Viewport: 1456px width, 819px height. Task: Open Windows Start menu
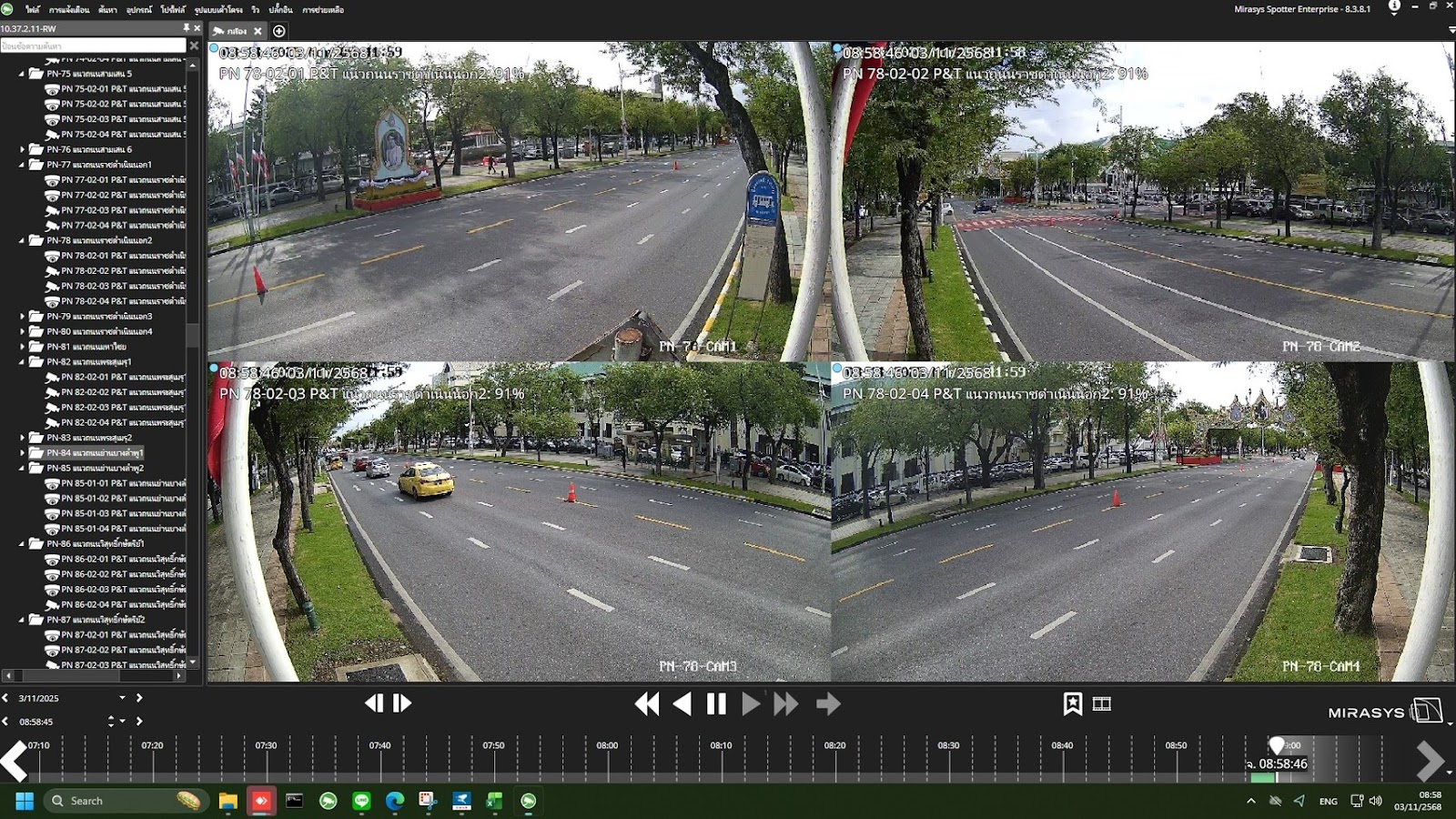click(x=25, y=801)
